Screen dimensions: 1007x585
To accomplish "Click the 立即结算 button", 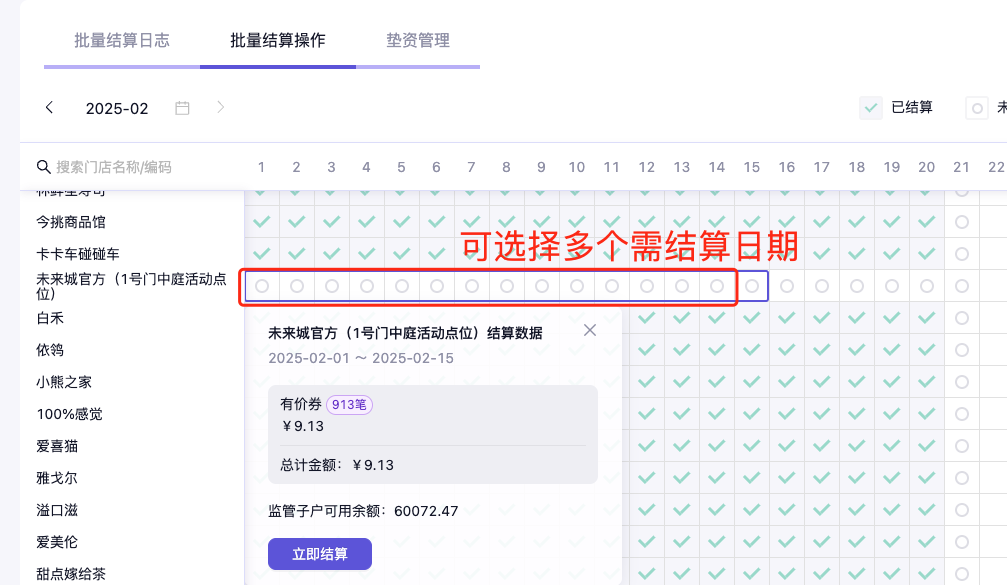I will pos(320,554).
